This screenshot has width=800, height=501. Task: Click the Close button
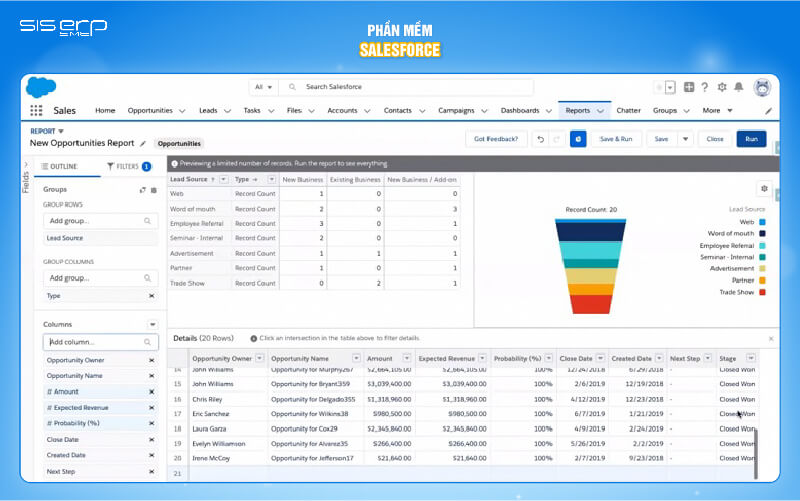pos(715,139)
